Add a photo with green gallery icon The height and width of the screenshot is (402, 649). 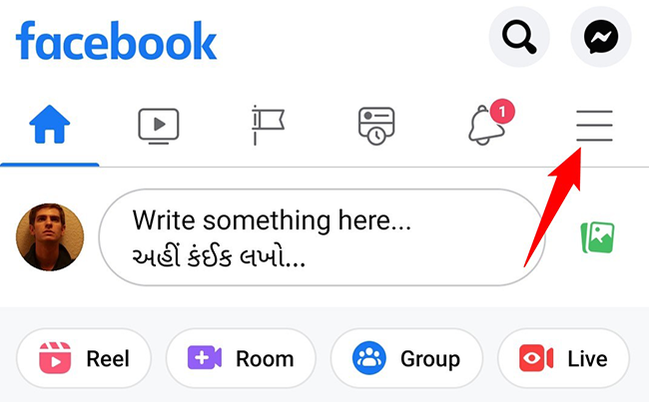(597, 237)
